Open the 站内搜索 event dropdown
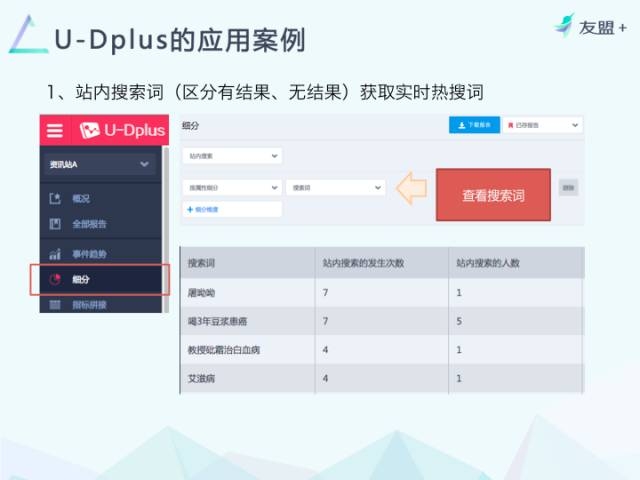The image size is (640, 480). 232,156
